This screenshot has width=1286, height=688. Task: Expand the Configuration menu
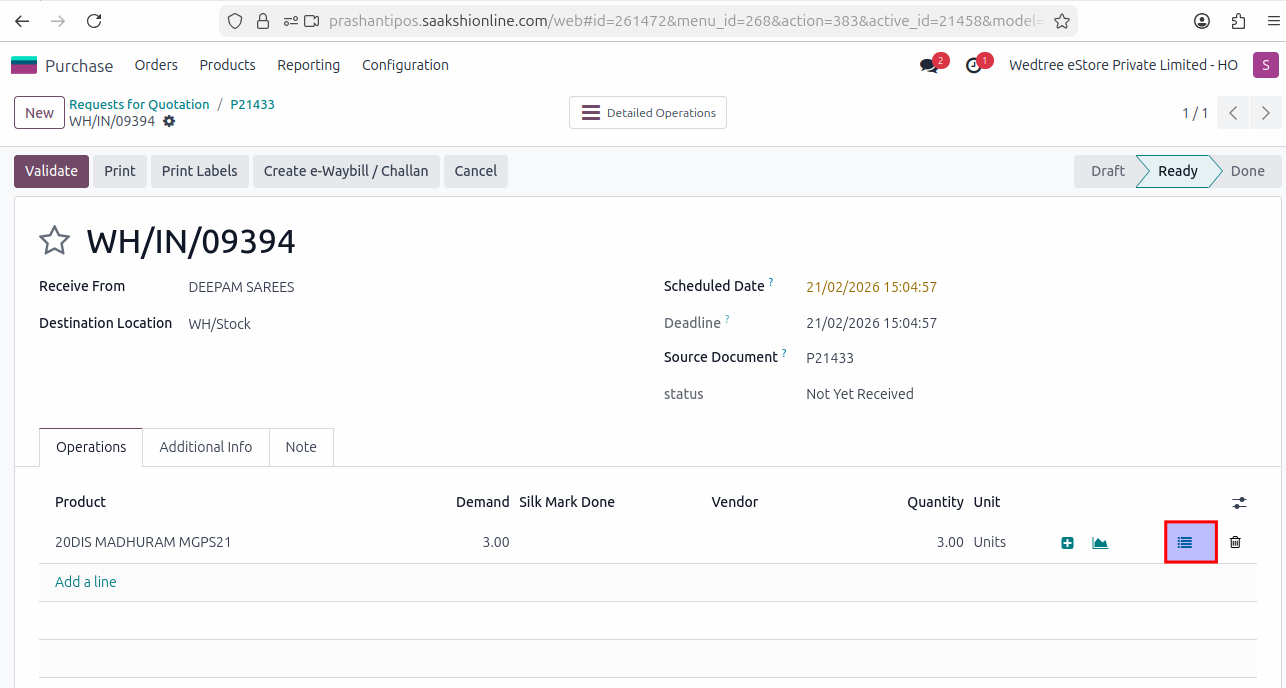405,65
